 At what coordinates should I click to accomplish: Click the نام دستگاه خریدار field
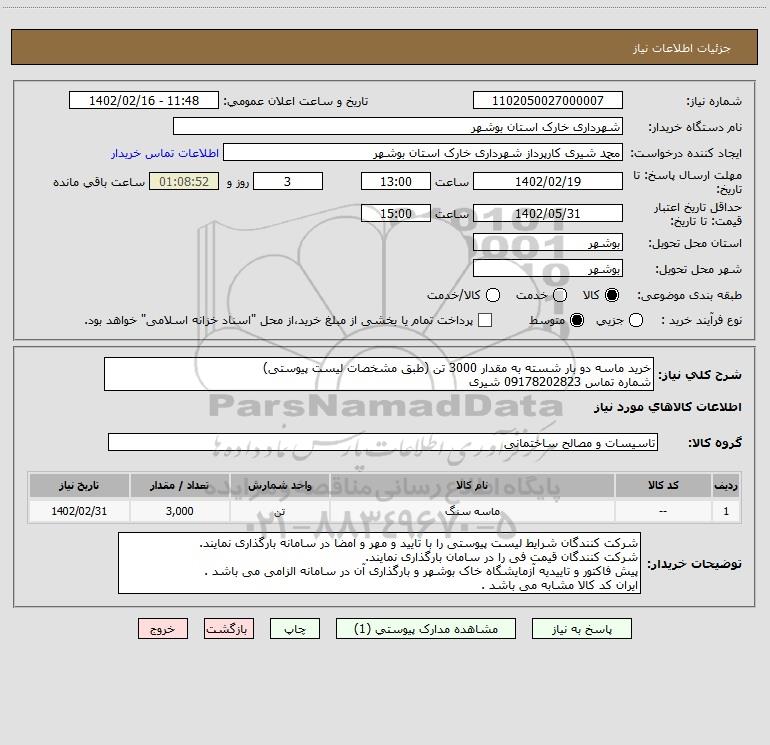[398, 126]
